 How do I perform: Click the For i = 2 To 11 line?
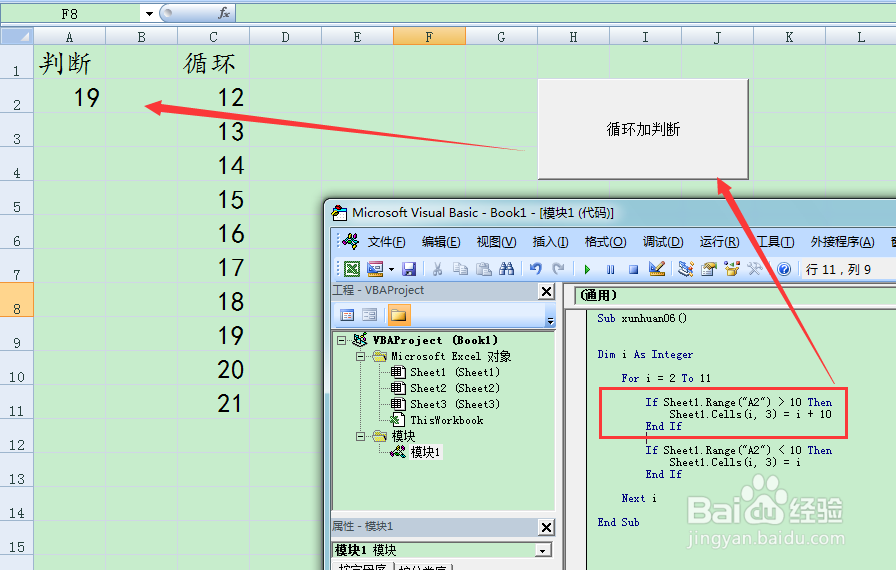666,379
